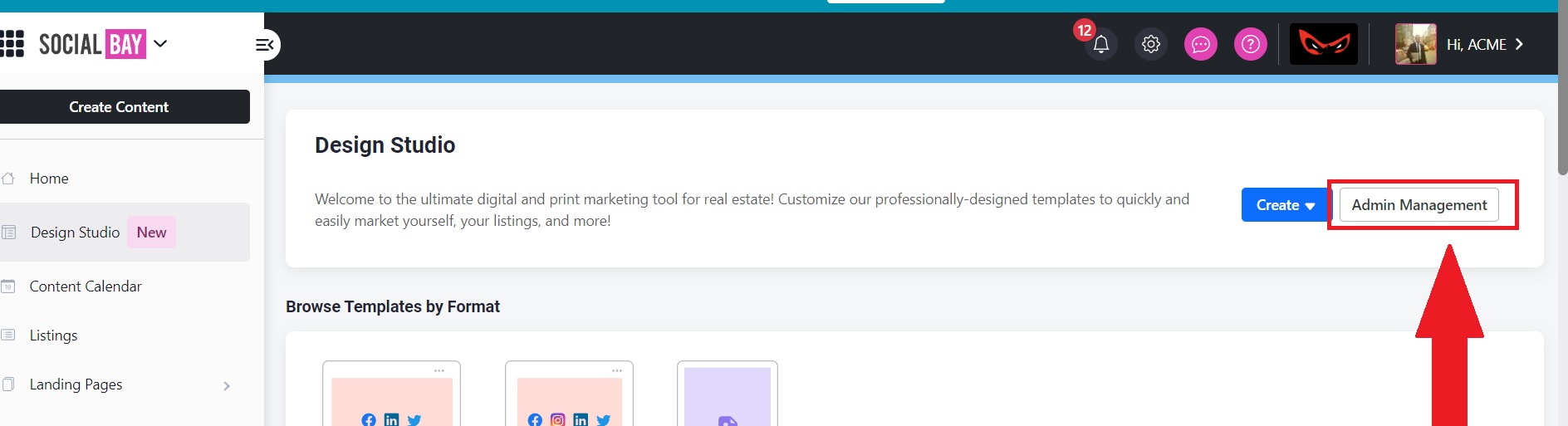Click the pink help question mark icon

pyautogui.click(x=1250, y=44)
